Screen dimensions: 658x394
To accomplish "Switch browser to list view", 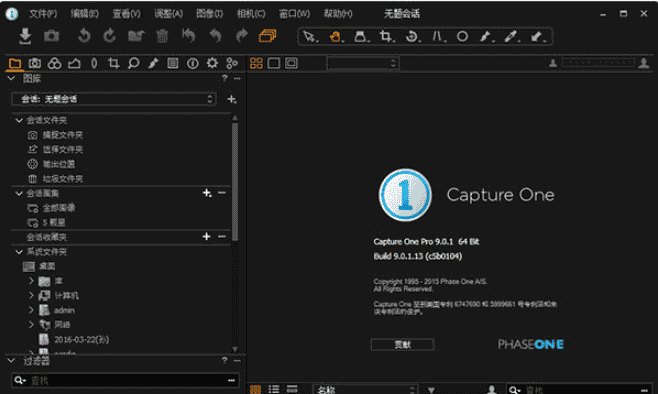I will click(274, 389).
